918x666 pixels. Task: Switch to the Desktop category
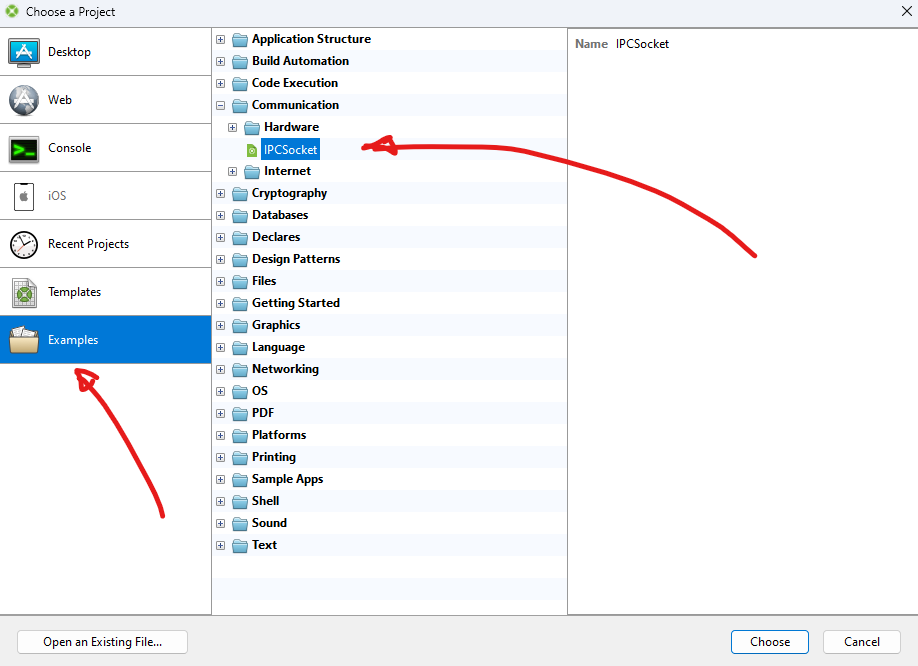point(105,52)
